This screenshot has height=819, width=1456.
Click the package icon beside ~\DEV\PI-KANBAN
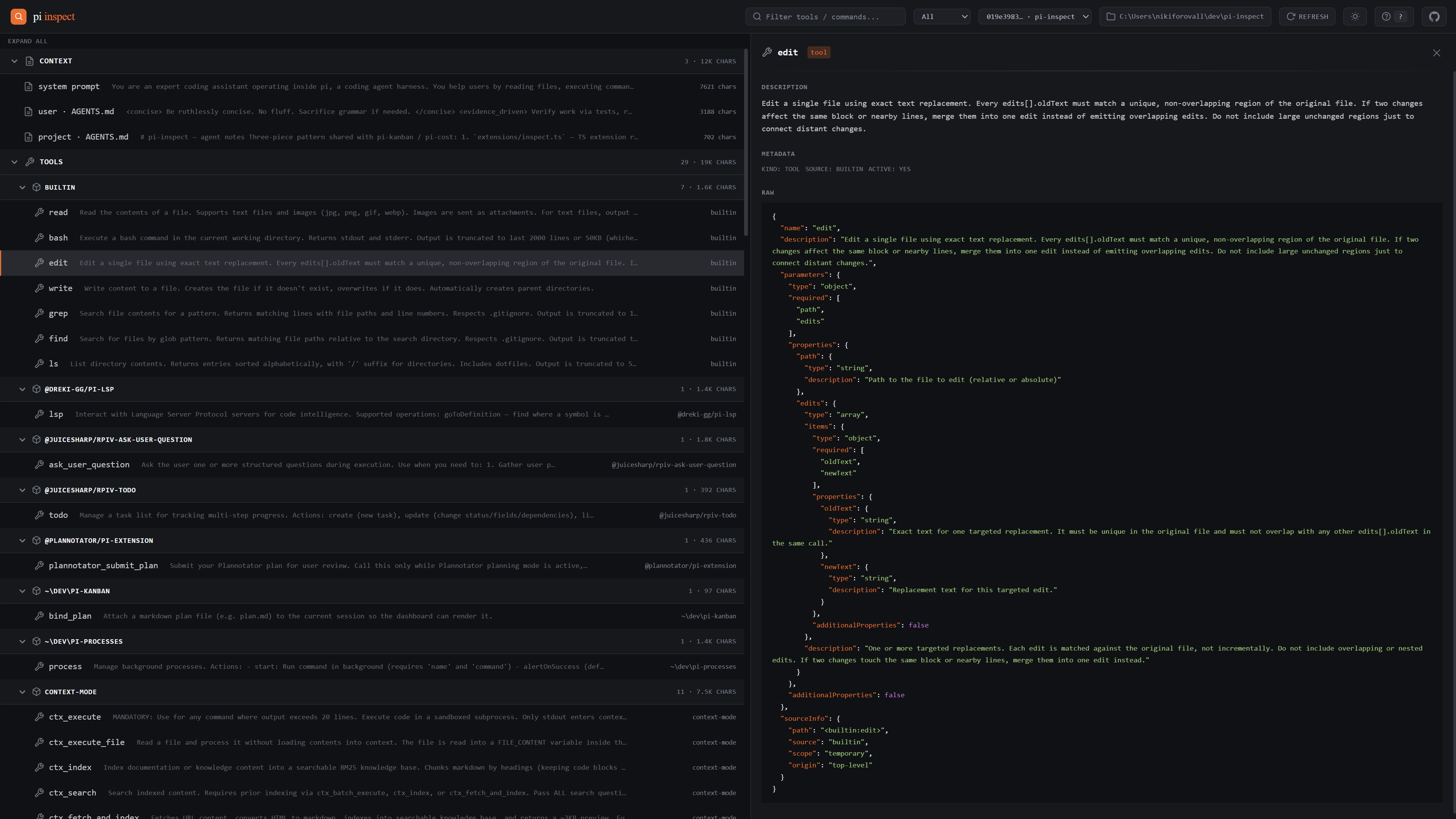pyautogui.click(x=36, y=591)
